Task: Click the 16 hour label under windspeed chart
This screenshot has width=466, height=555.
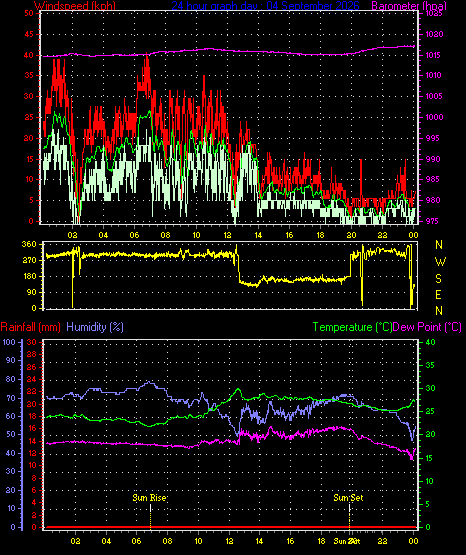Action: [289, 235]
